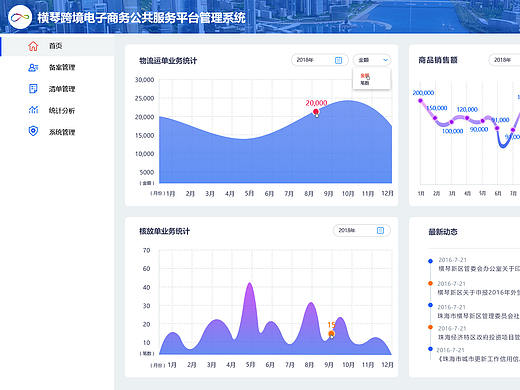Click the 核放单业务统计 panel title

164,231
